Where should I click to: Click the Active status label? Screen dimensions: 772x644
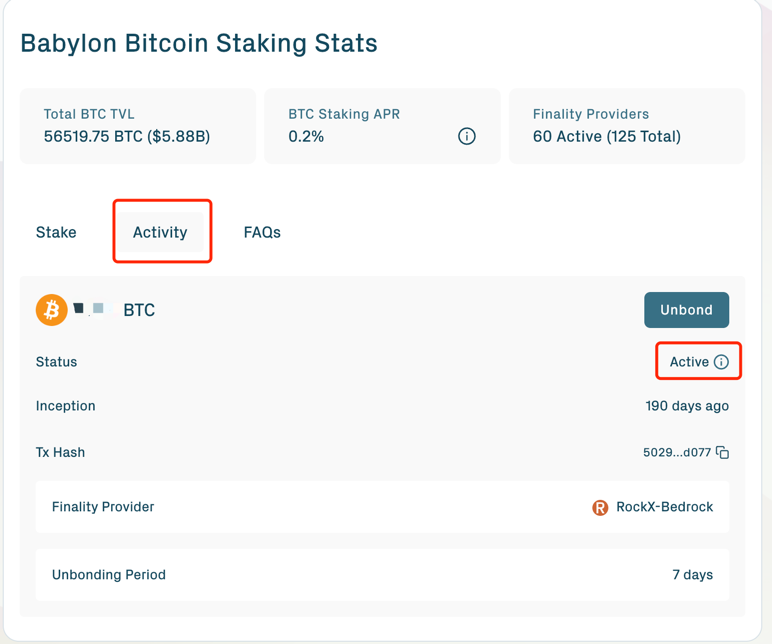coord(689,362)
